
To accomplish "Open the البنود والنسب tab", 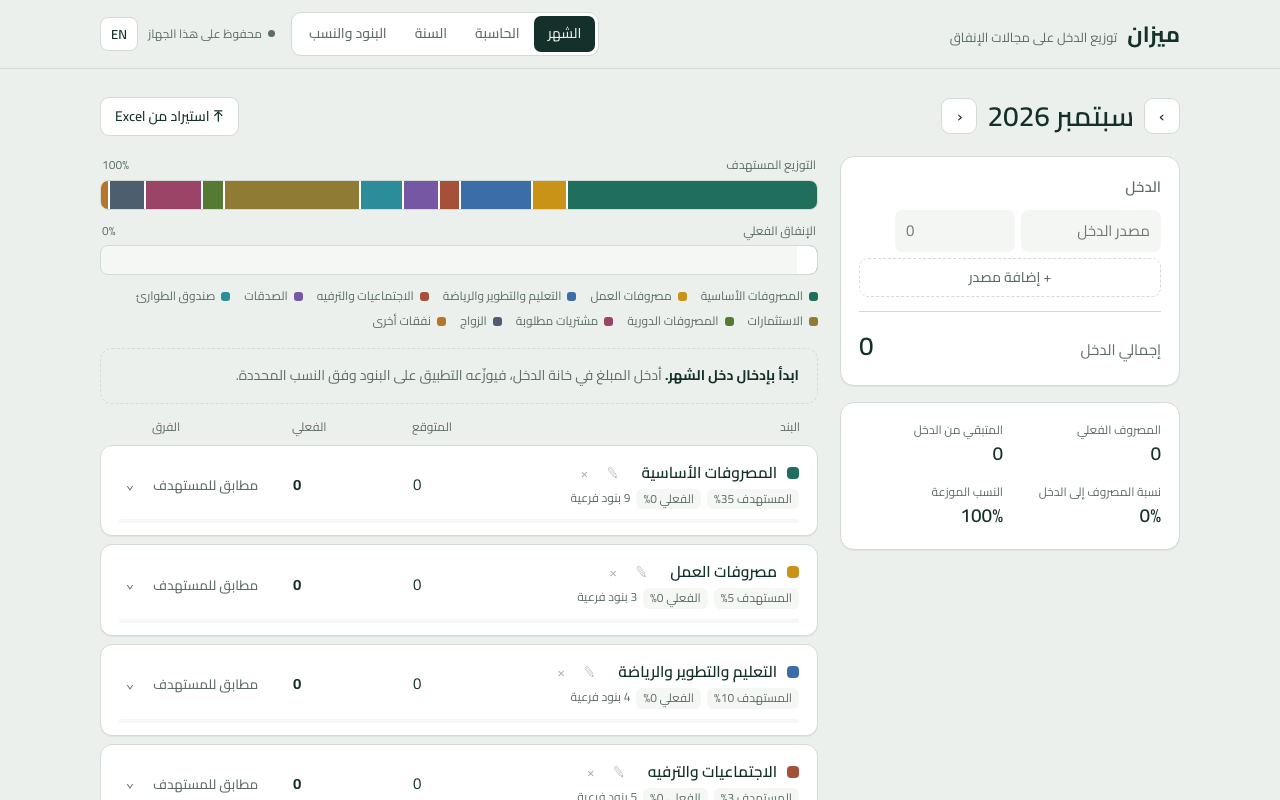I will tap(347, 34).
